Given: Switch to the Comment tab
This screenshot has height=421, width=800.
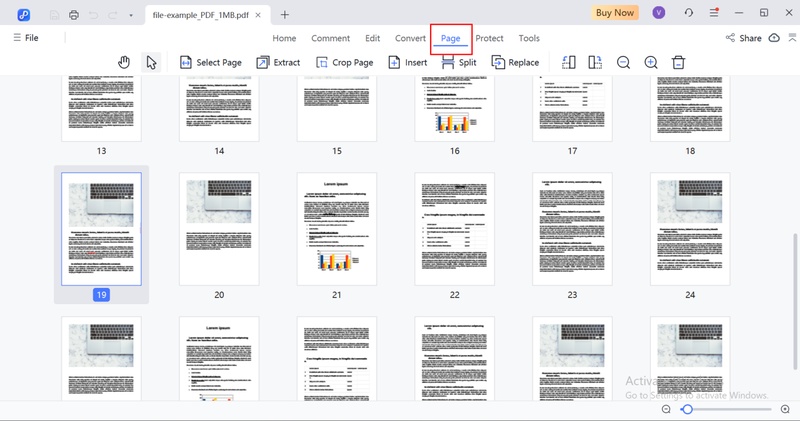Looking at the screenshot, I should 331,38.
